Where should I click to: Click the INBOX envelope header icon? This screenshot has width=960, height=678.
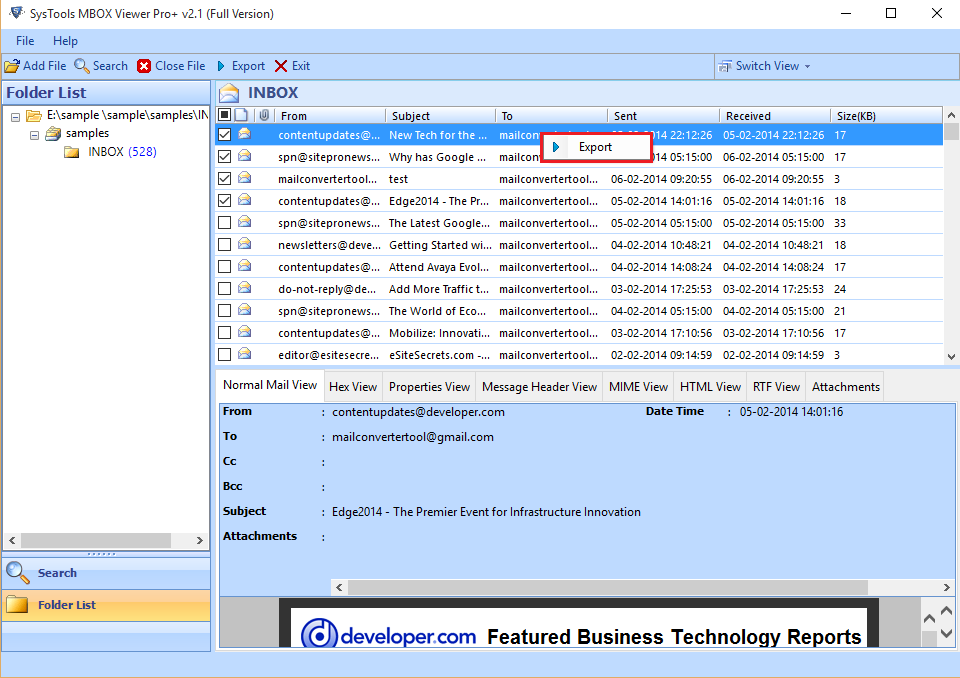tap(229, 92)
